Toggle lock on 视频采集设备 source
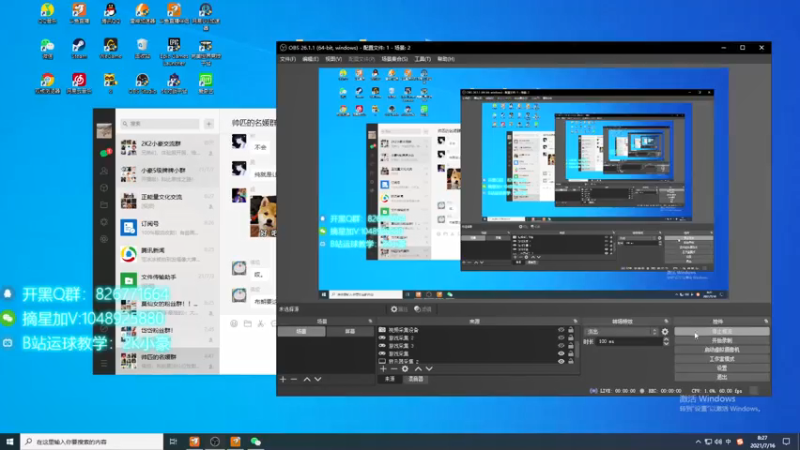The height and width of the screenshot is (450, 800). click(x=571, y=330)
